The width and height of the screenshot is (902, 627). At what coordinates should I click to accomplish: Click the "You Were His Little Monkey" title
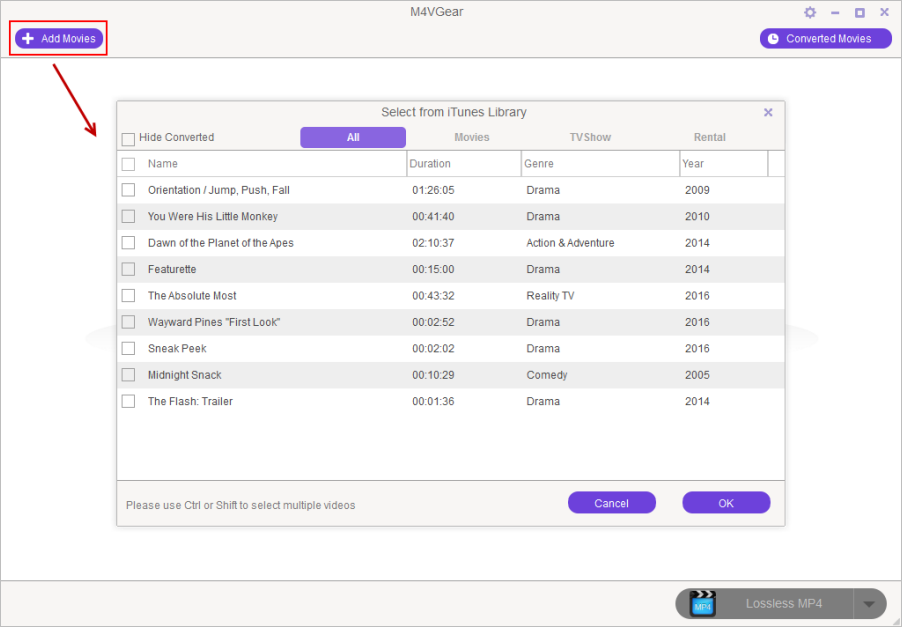tap(212, 216)
